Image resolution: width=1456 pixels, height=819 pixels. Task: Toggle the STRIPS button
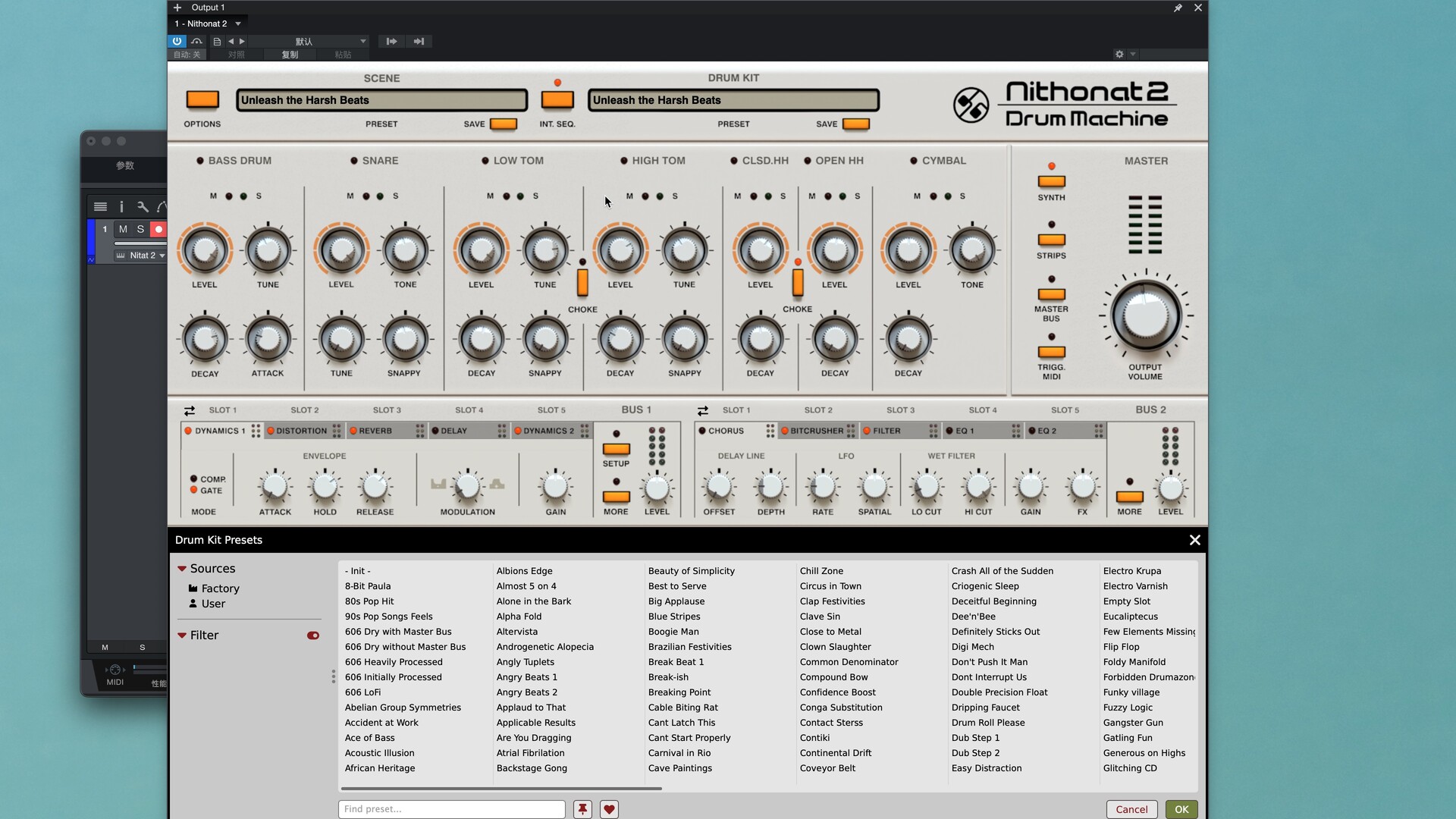tap(1051, 240)
